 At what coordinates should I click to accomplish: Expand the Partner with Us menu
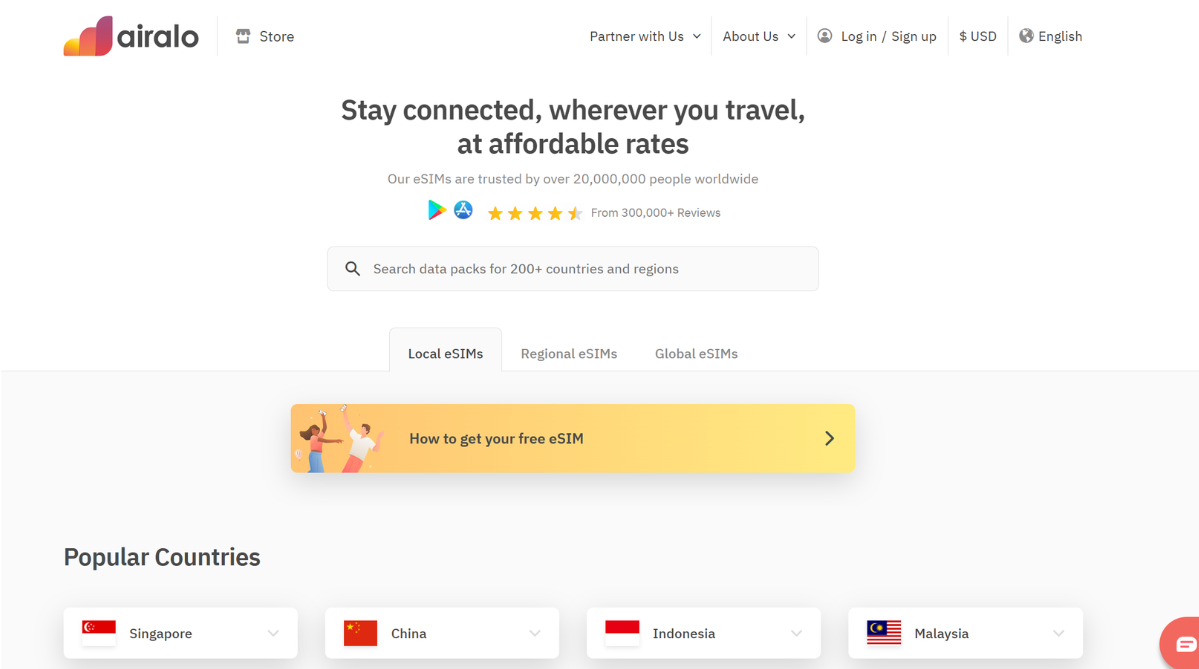(644, 36)
